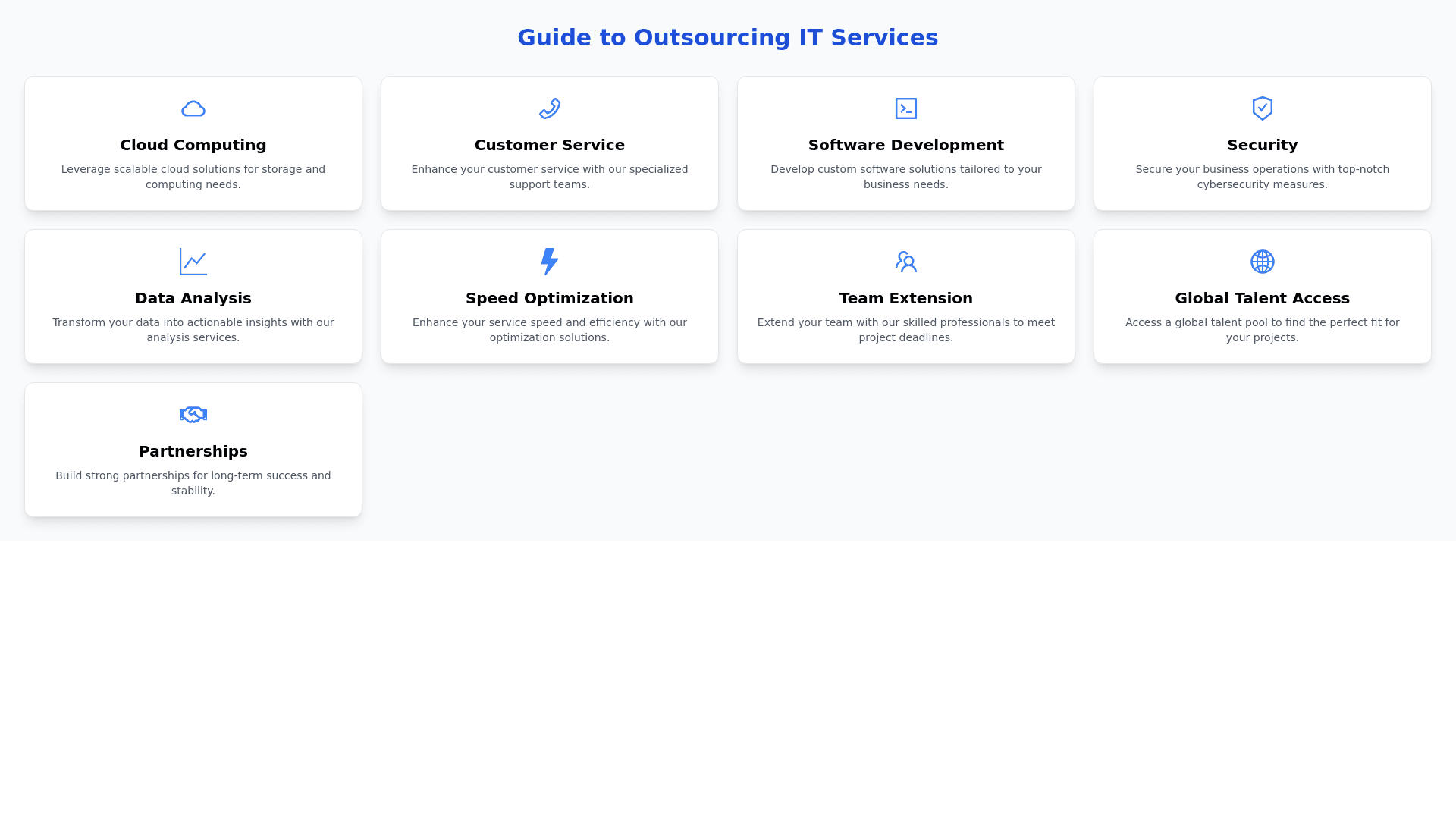This screenshot has width=1456, height=819.
Task: Click the line chart Data Analysis icon
Action: tap(193, 262)
